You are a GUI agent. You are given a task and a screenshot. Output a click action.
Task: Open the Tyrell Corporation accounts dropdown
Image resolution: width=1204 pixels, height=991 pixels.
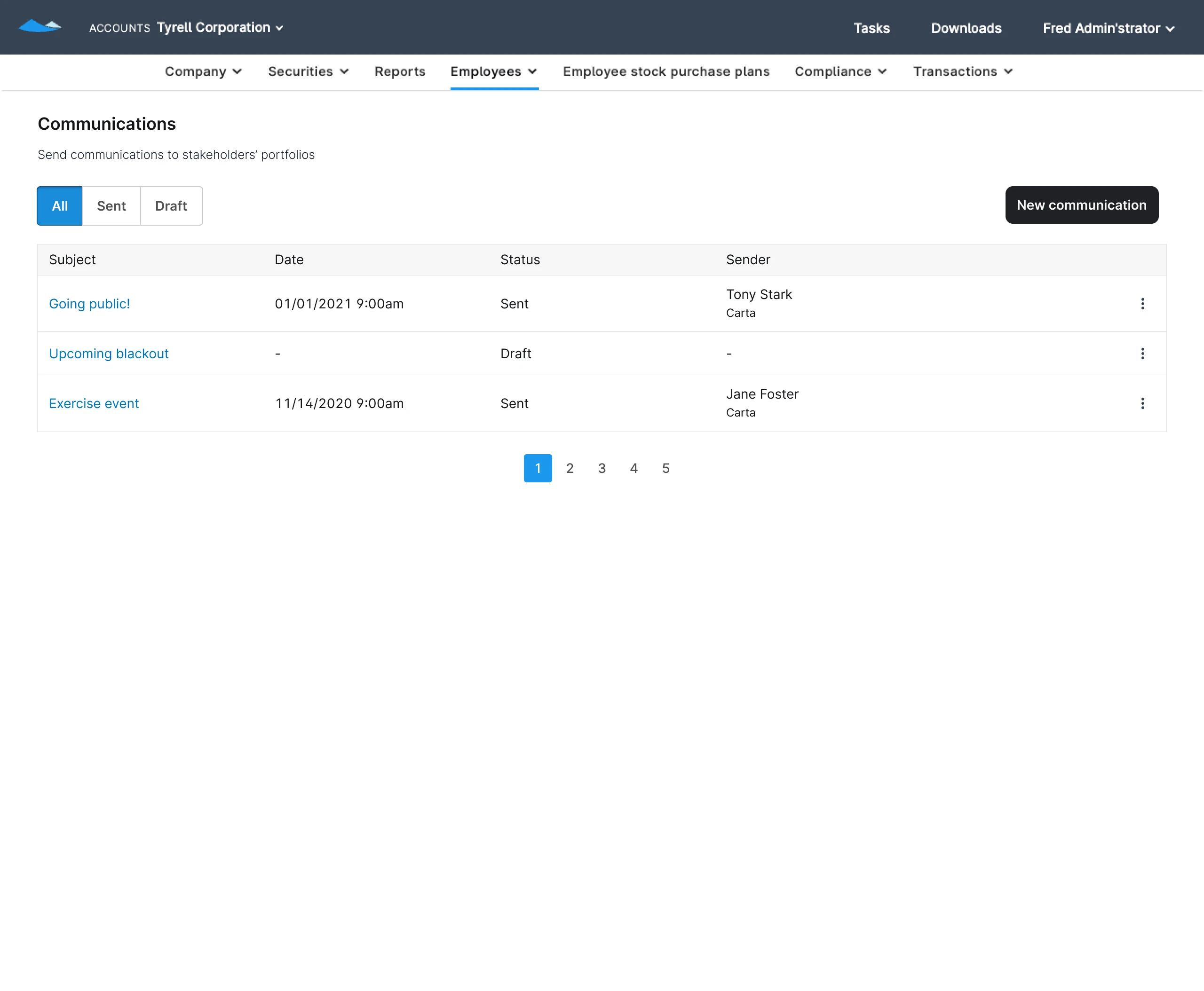tap(221, 27)
